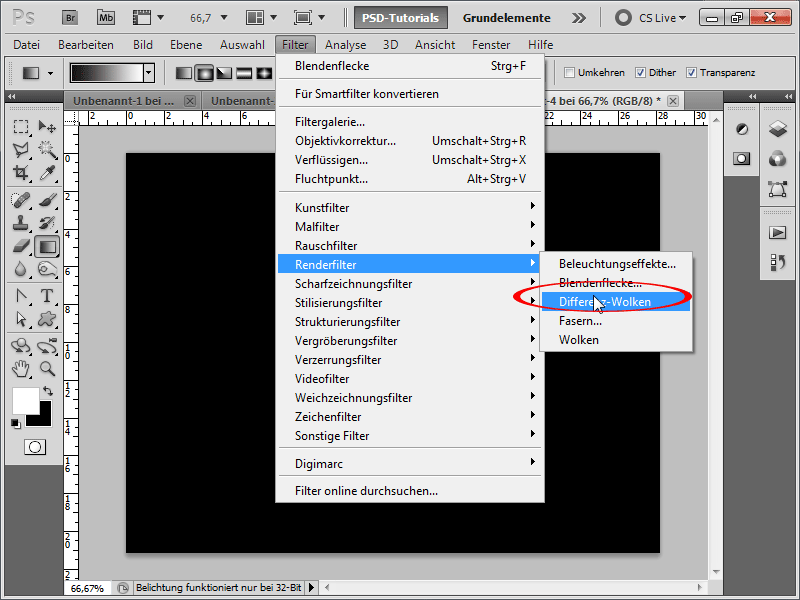Select the 3D Rotate tool
The width and height of the screenshot is (800, 600).
(21, 346)
